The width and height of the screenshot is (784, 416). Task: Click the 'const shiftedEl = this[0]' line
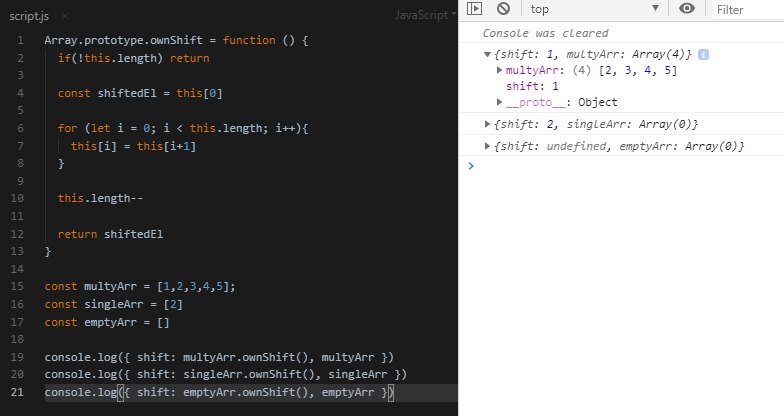[x=140, y=93]
